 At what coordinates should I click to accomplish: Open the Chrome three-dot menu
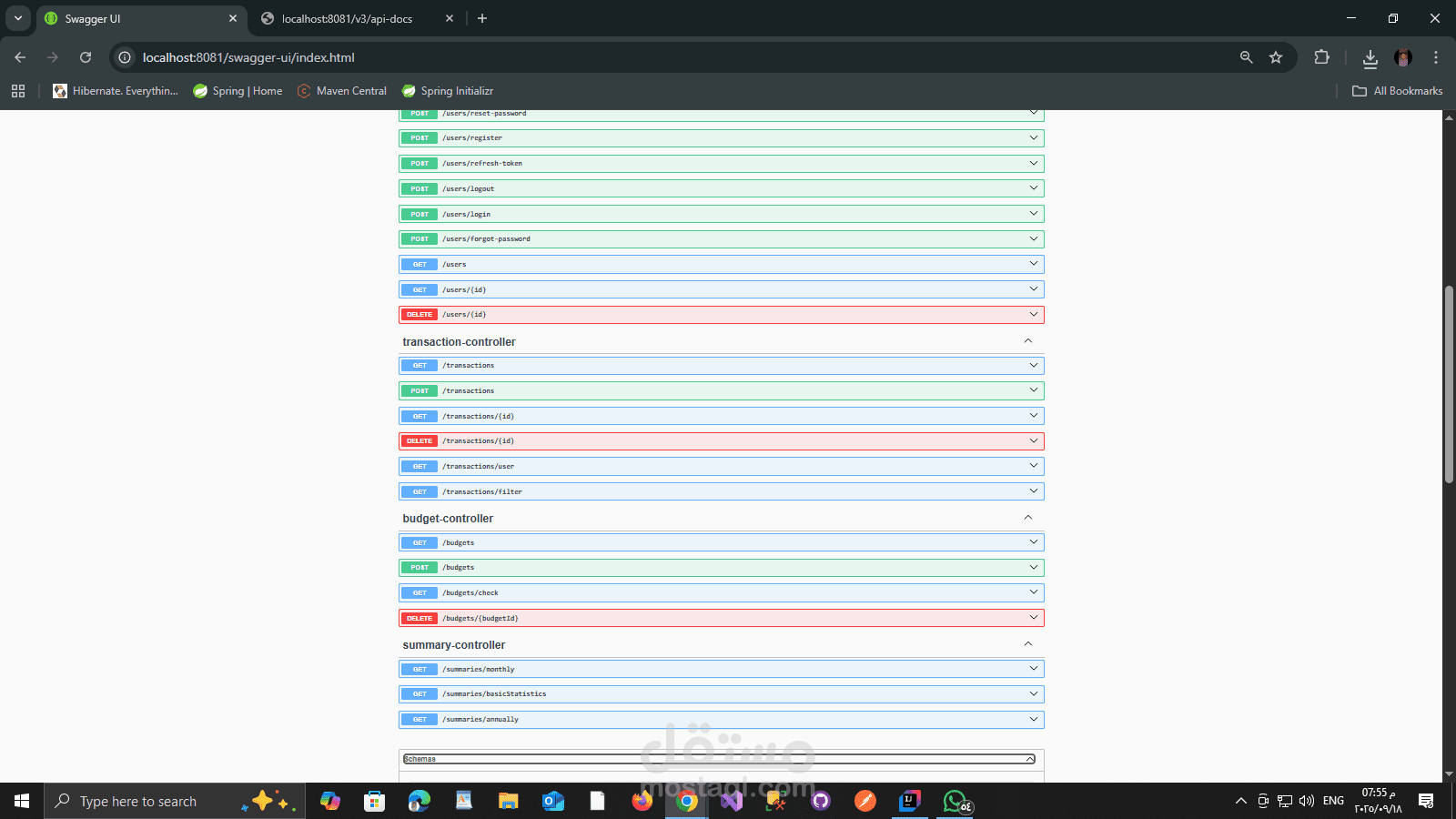[1436, 57]
